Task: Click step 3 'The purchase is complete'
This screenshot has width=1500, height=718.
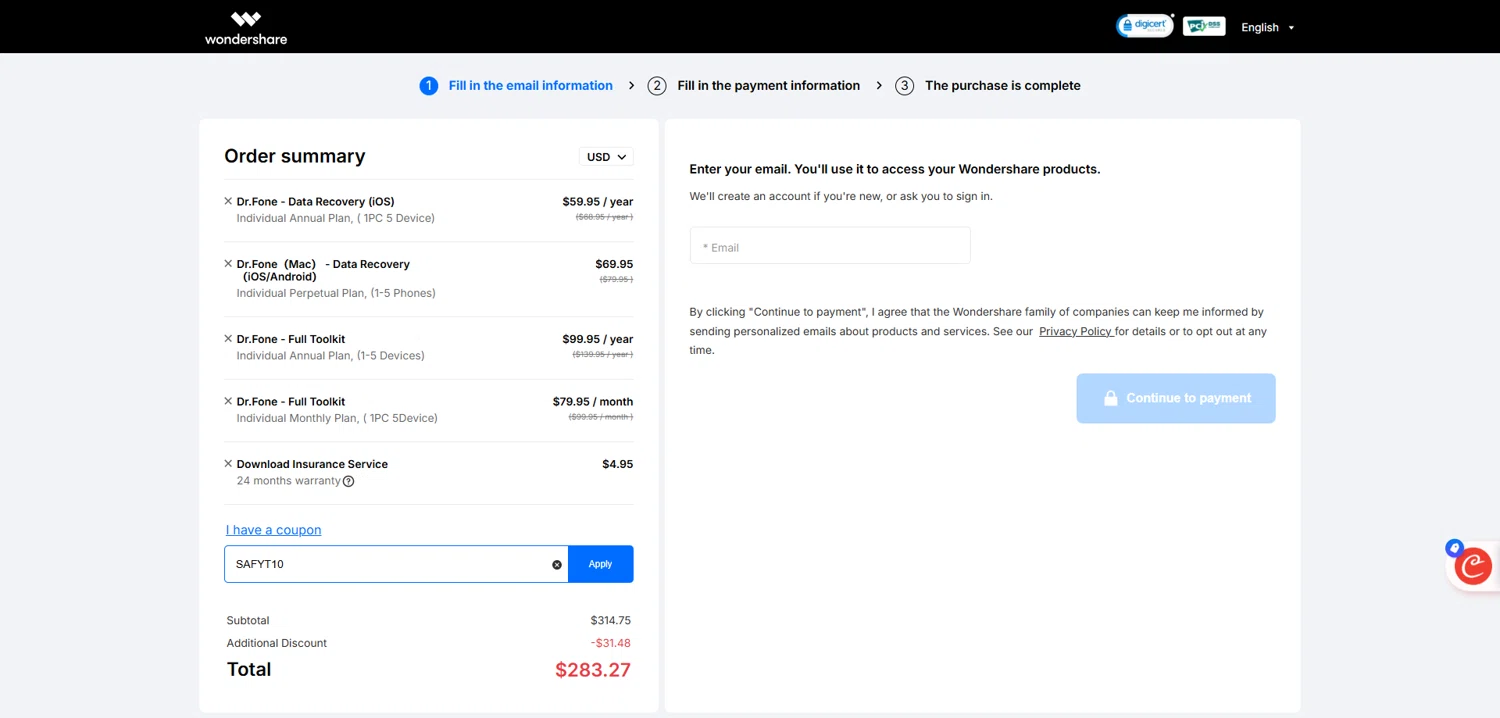Action: pos(988,86)
